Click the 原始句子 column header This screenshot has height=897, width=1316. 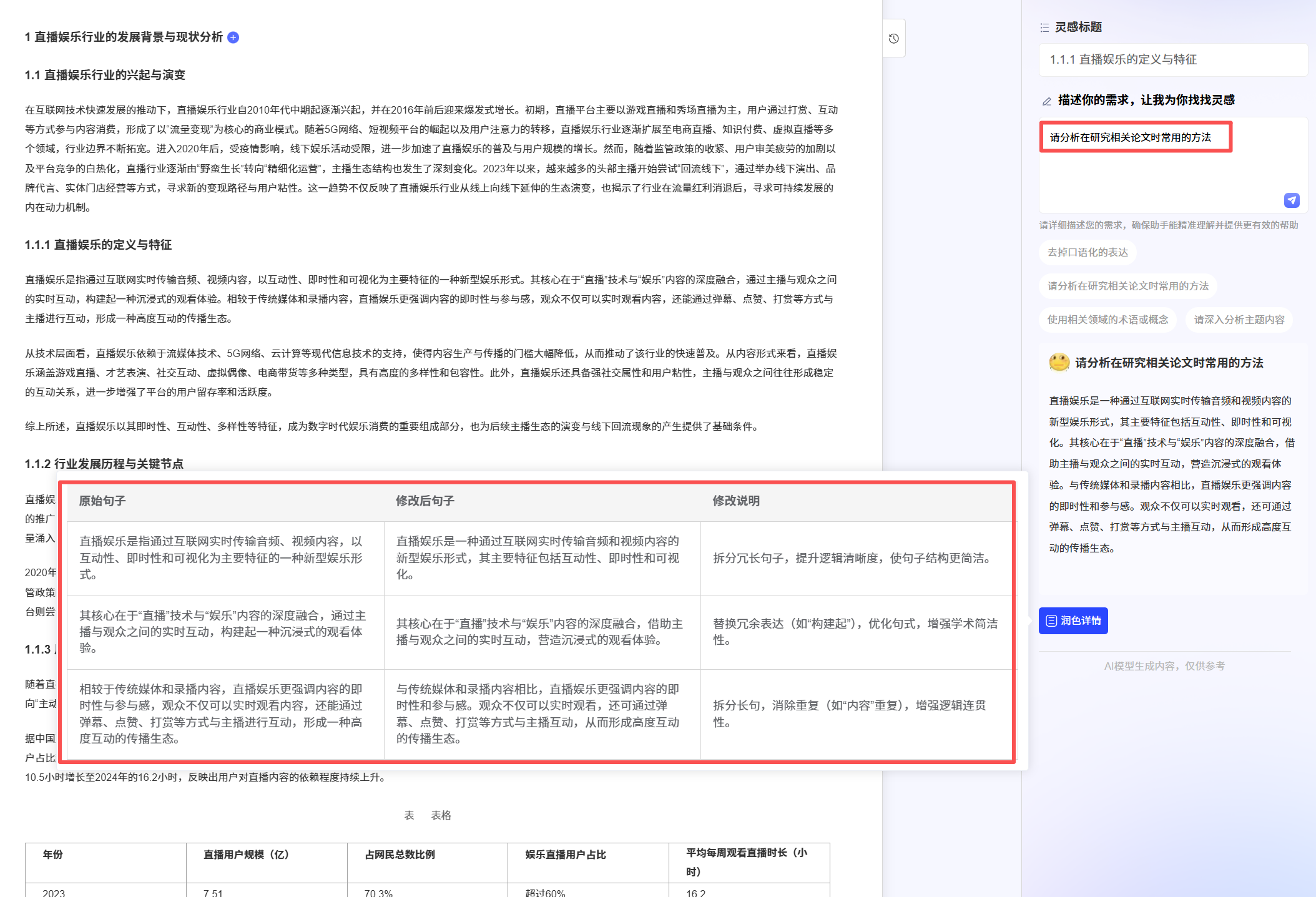tap(102, 501)
